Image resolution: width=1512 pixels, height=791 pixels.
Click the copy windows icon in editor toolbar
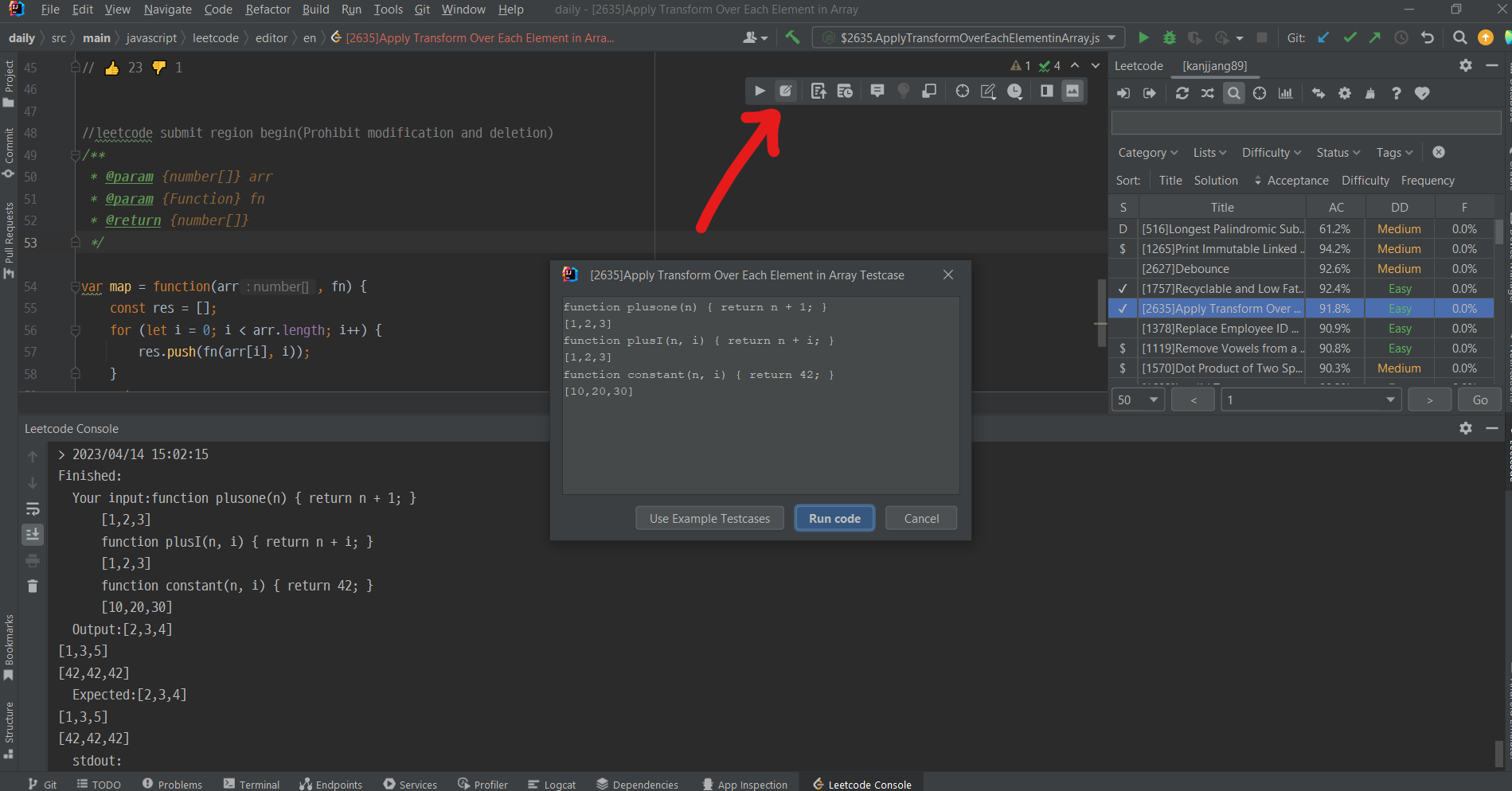929,91
